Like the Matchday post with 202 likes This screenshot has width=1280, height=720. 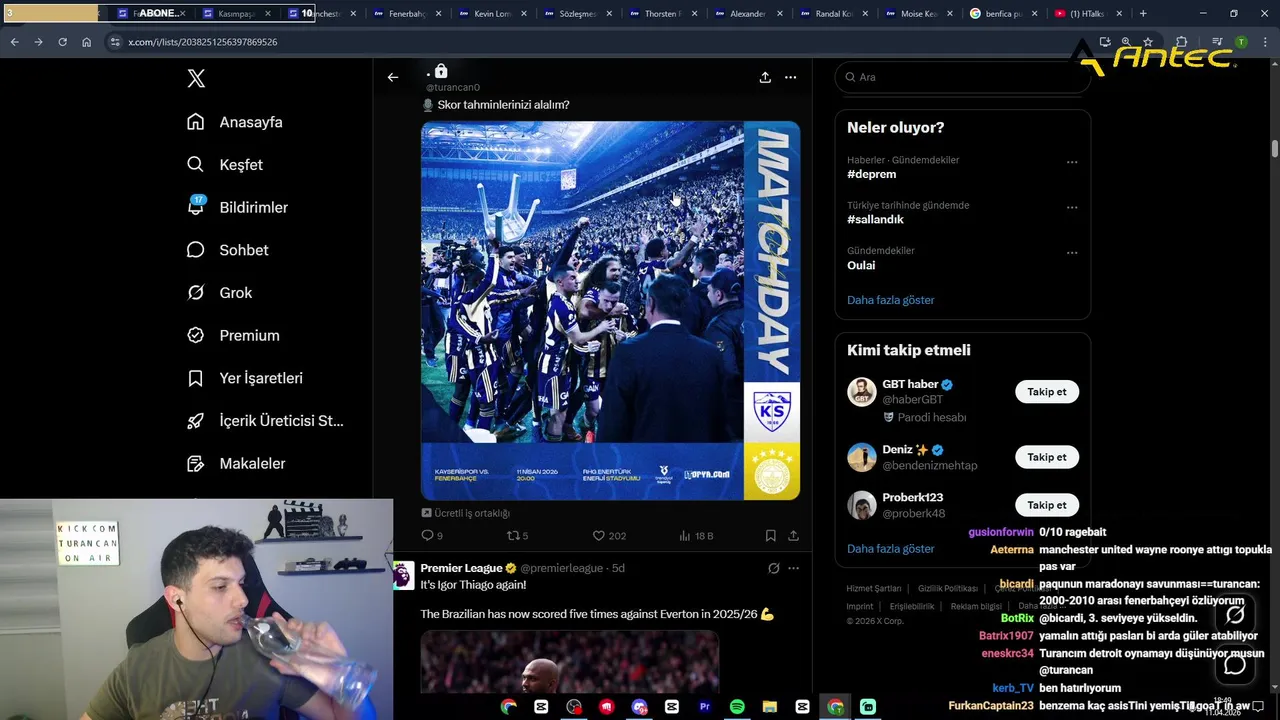tap(609, 536)
